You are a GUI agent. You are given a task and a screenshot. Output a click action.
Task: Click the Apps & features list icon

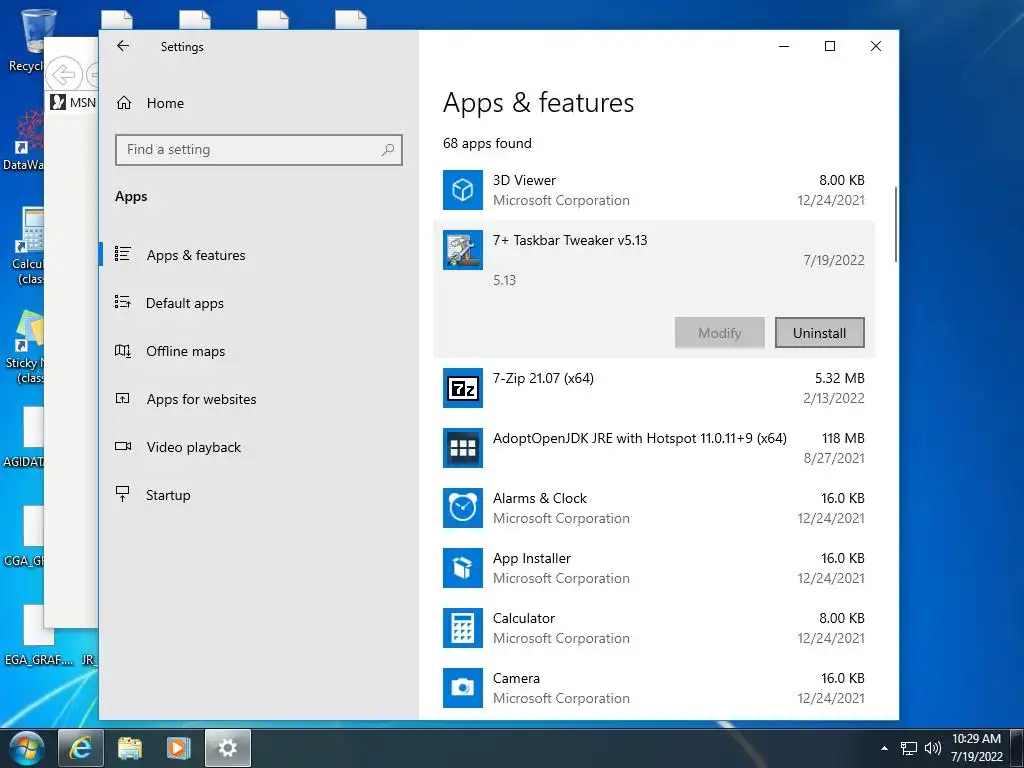tap(123, 253)
